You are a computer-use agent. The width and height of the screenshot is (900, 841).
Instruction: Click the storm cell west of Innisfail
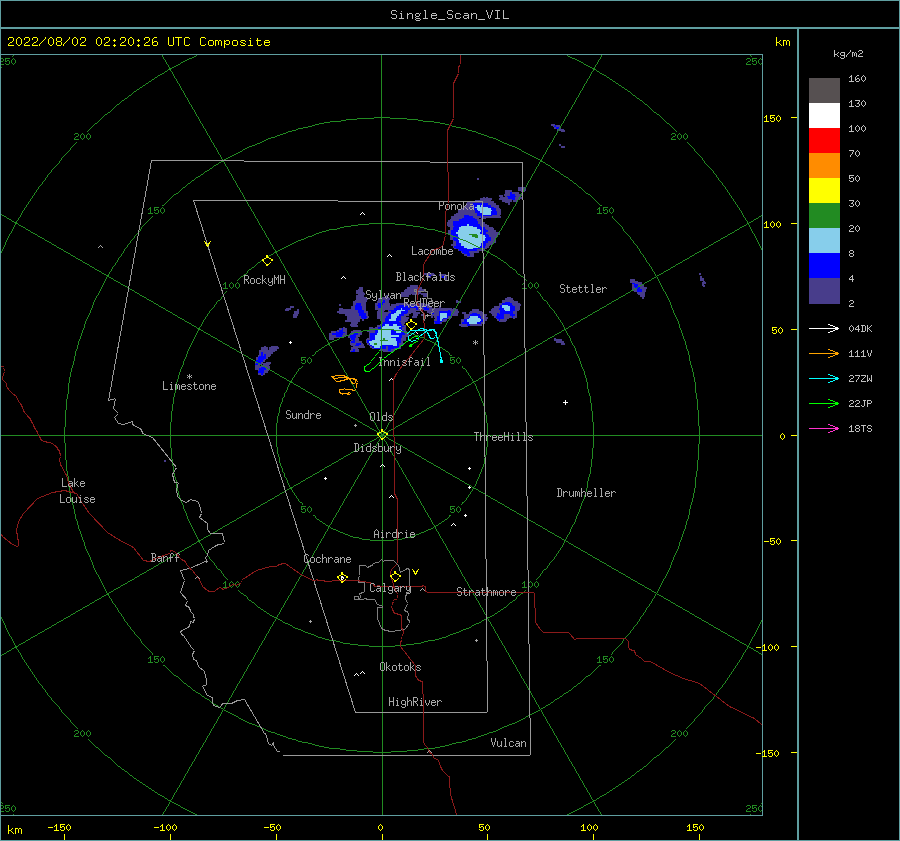click(386, 337)
